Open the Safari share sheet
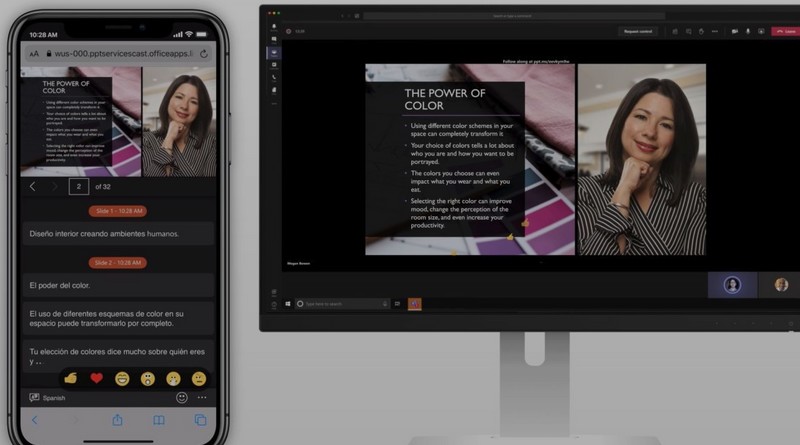This screenshot has height=445, width=800. [117, 420]
